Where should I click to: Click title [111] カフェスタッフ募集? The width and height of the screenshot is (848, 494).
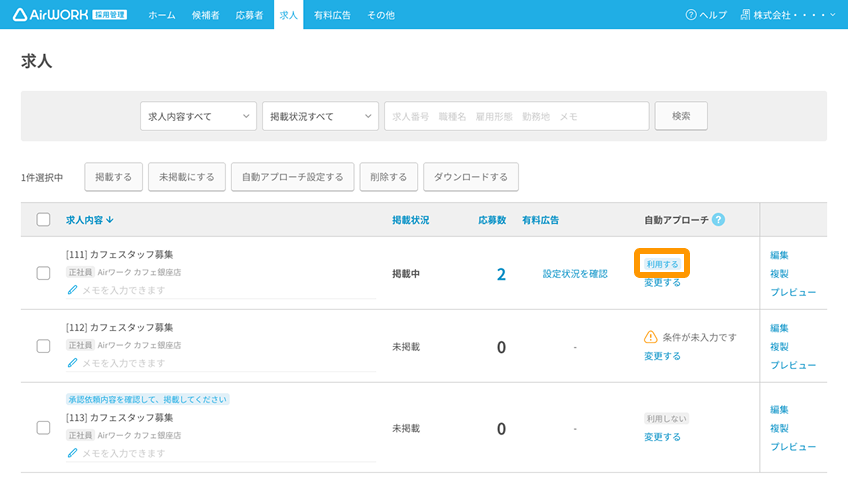pyautogui.click(x=120, y=254)
